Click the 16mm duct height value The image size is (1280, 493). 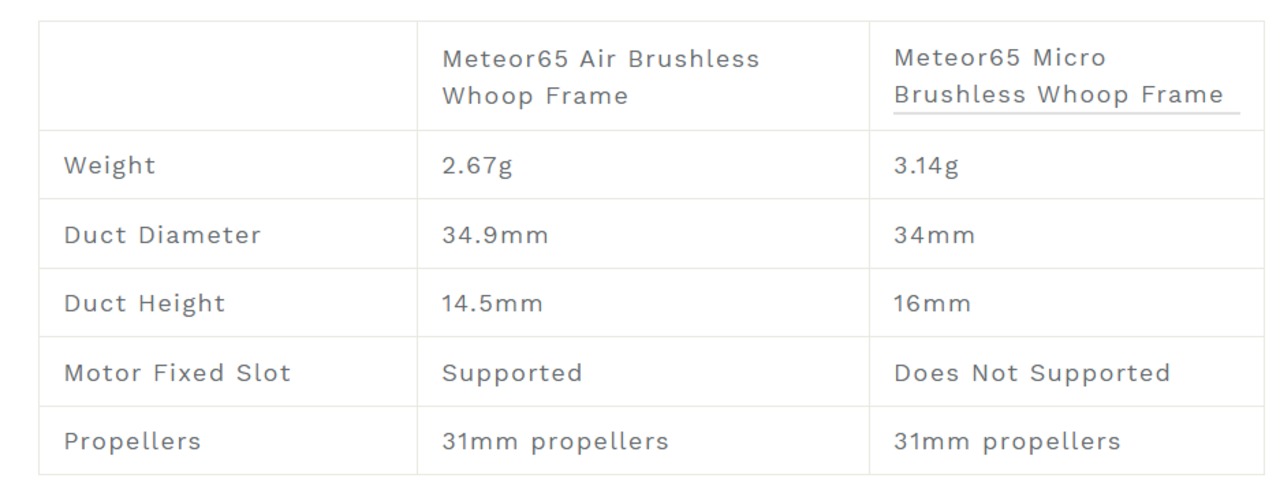pos(932,304)
